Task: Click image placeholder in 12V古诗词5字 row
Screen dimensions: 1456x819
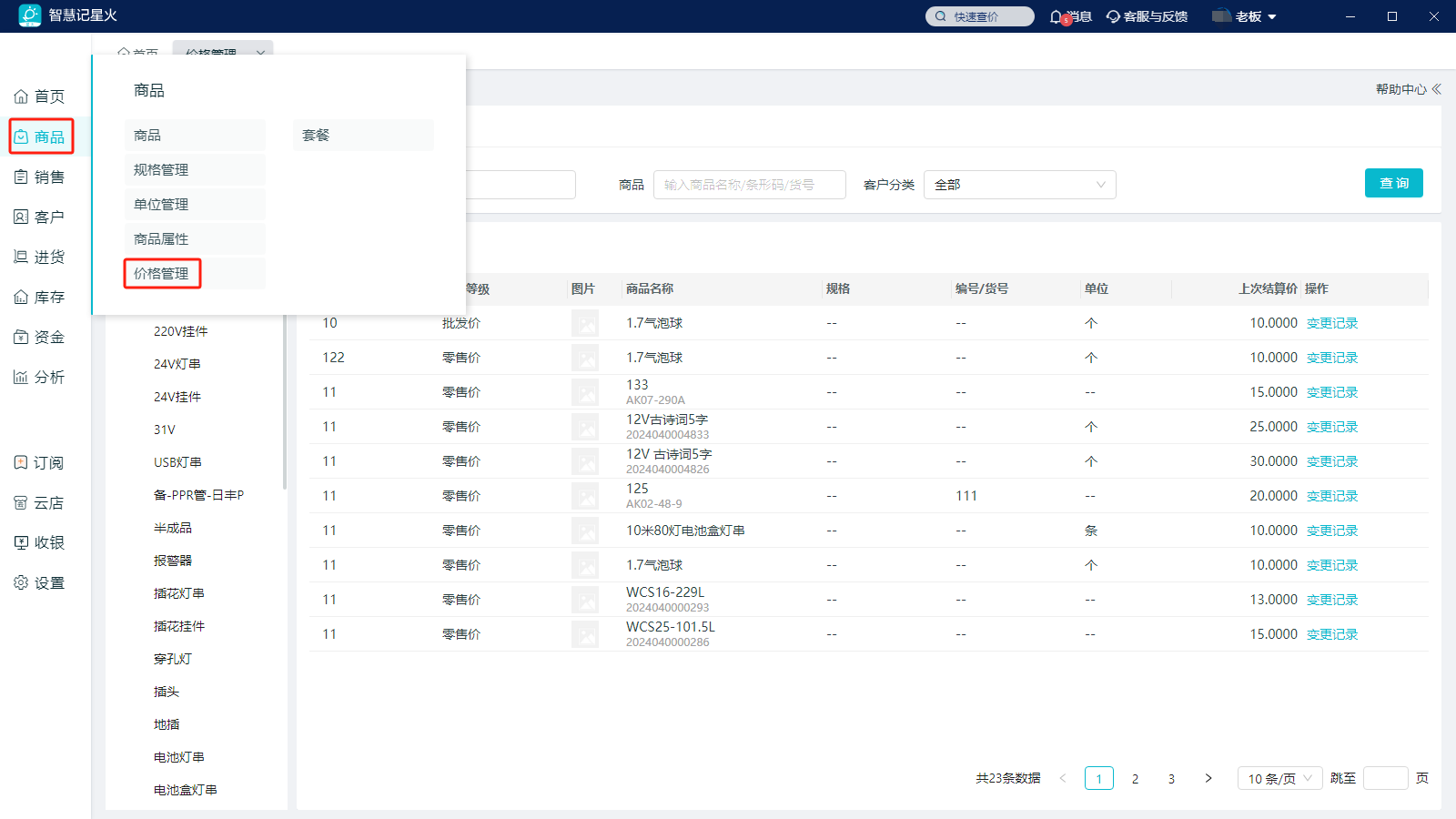Action: tap(585, 427)
